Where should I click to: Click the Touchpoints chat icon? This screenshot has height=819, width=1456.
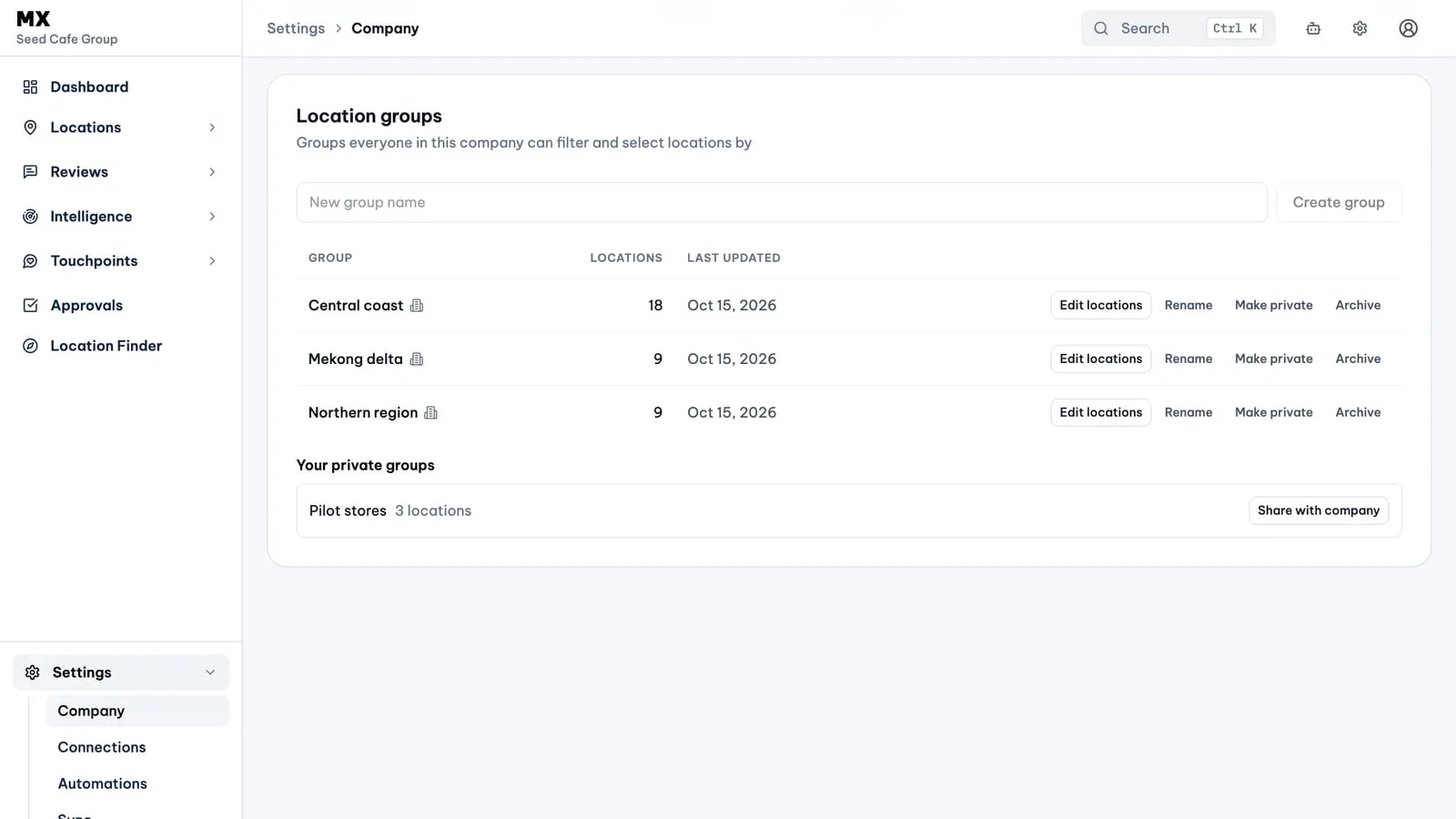(30, 261)
